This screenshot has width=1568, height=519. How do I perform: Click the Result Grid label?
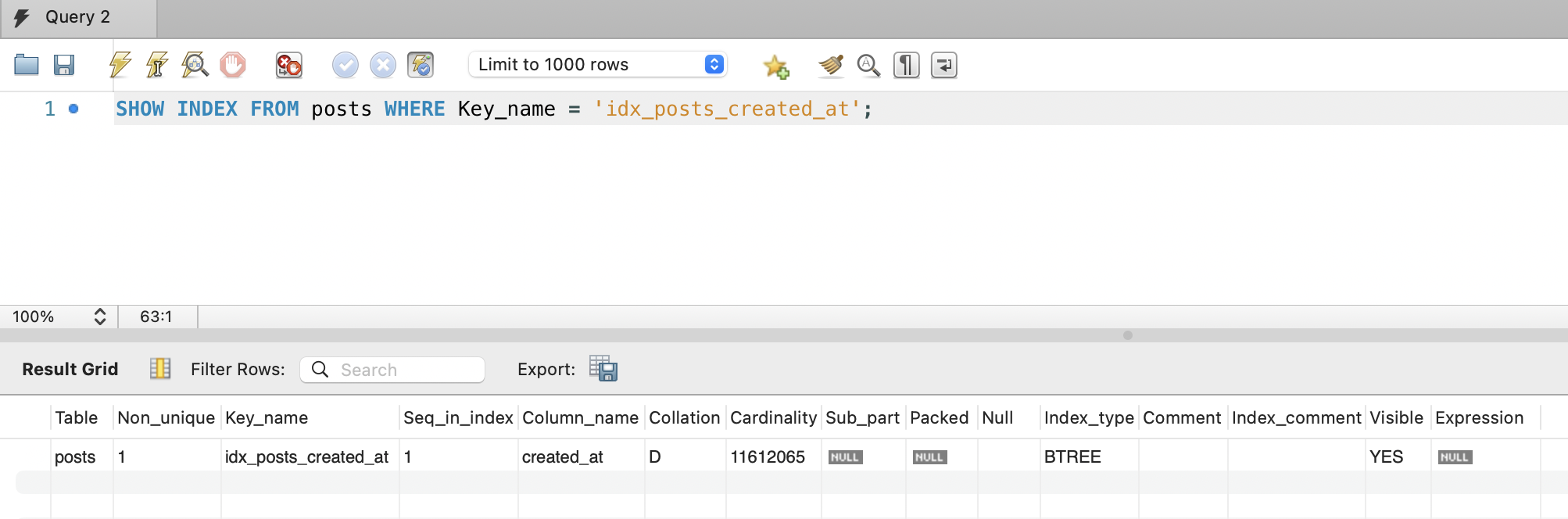point(70,369)
